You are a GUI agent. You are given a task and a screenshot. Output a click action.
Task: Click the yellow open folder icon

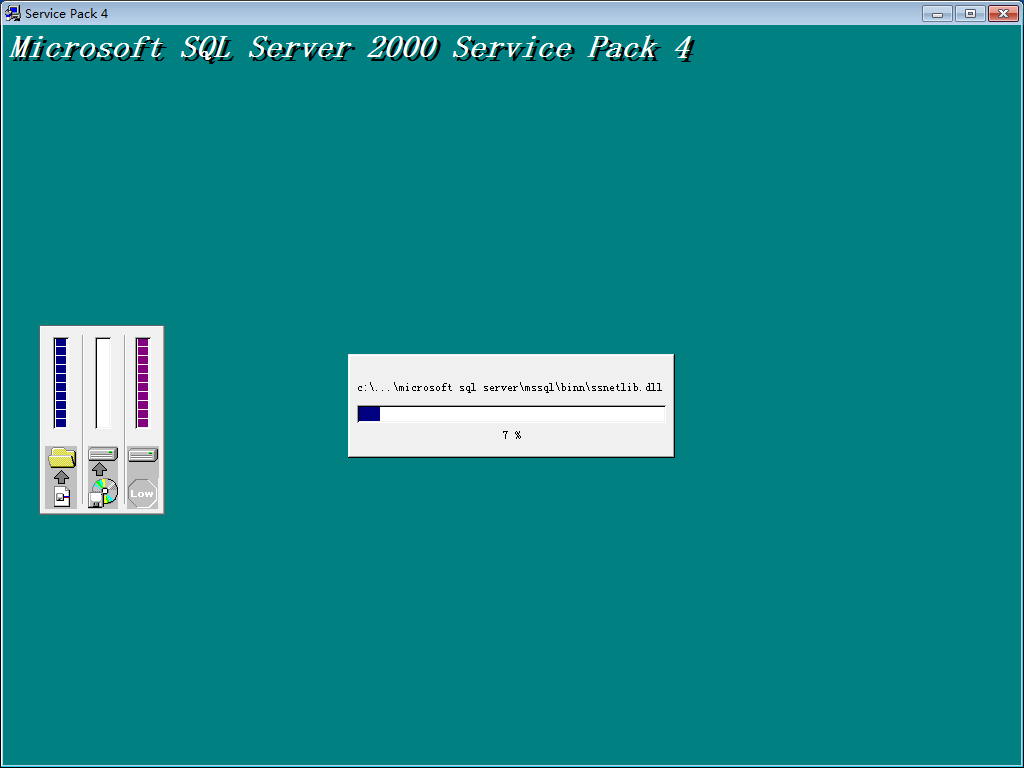click(61, 457)
